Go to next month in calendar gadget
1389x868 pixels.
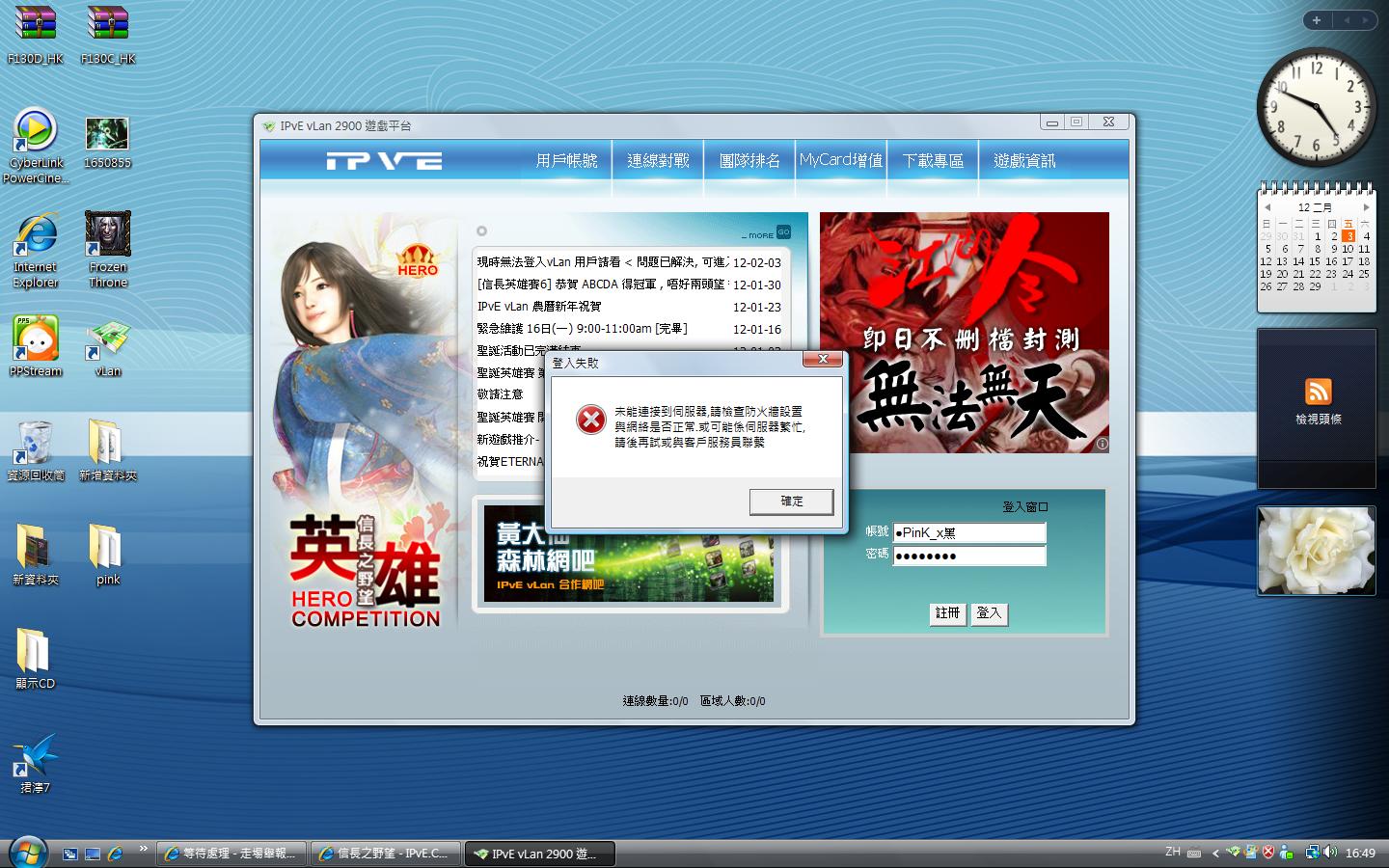point(1366,207)
